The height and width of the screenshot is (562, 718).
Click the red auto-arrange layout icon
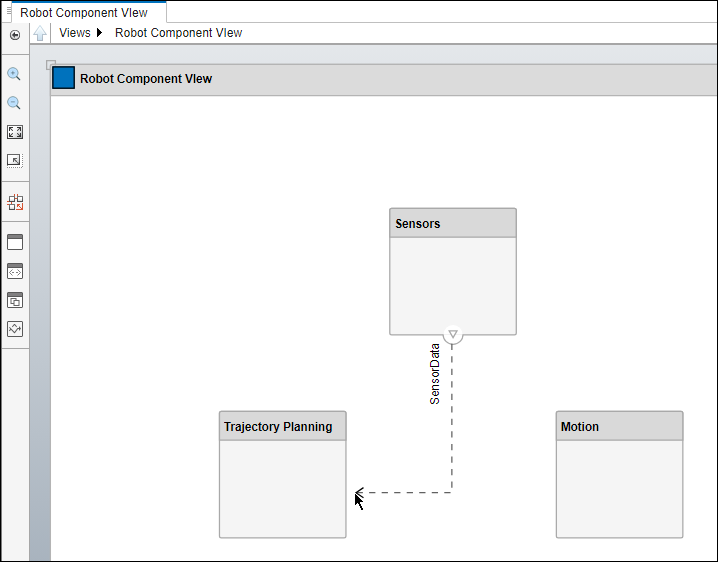[x=15, y=202]
